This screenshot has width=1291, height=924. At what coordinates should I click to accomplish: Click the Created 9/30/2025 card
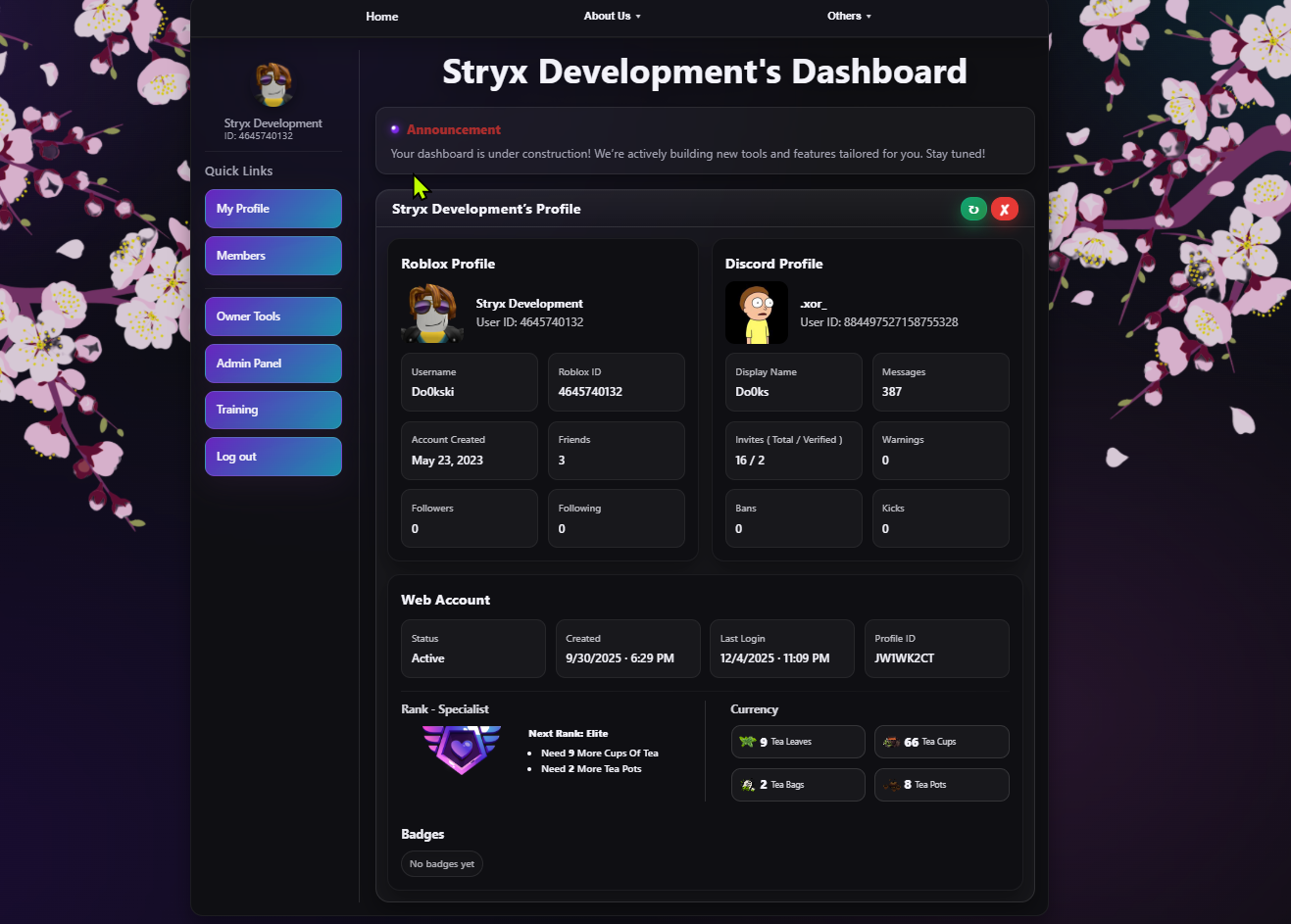[628, 649]
